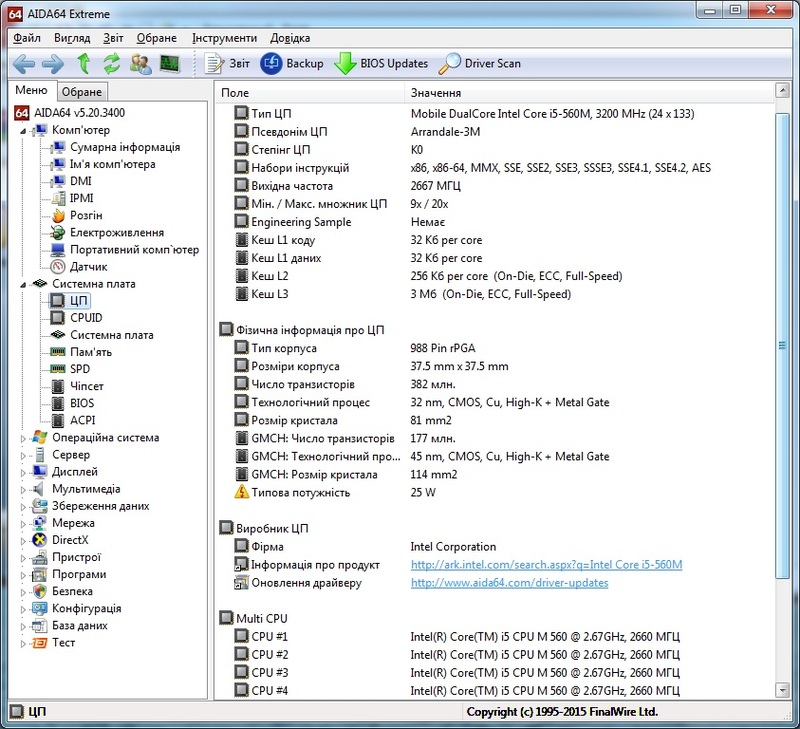Start Backup from the toolbar

[292, 64]
